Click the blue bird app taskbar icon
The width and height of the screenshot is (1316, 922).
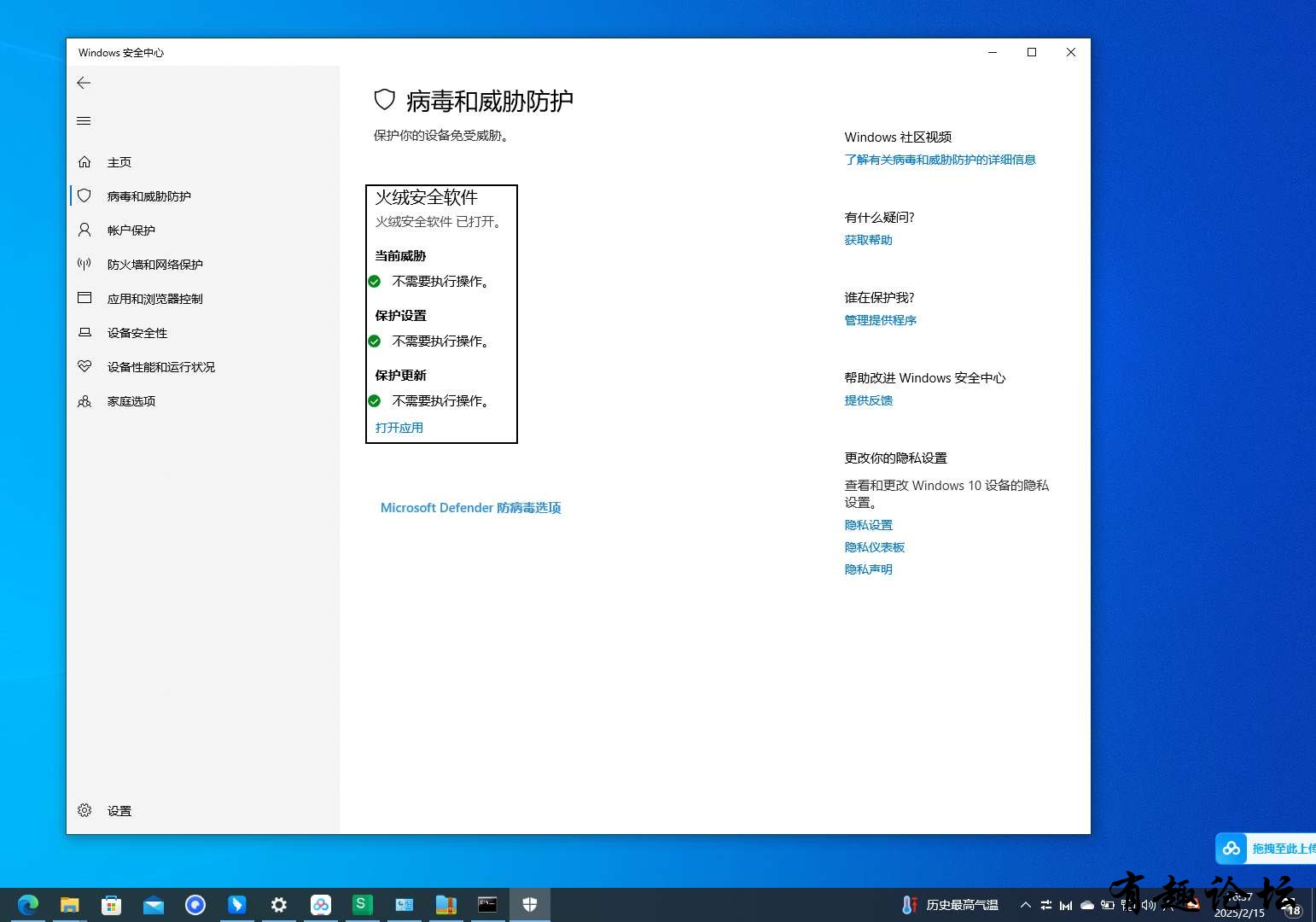click(237, 905)
